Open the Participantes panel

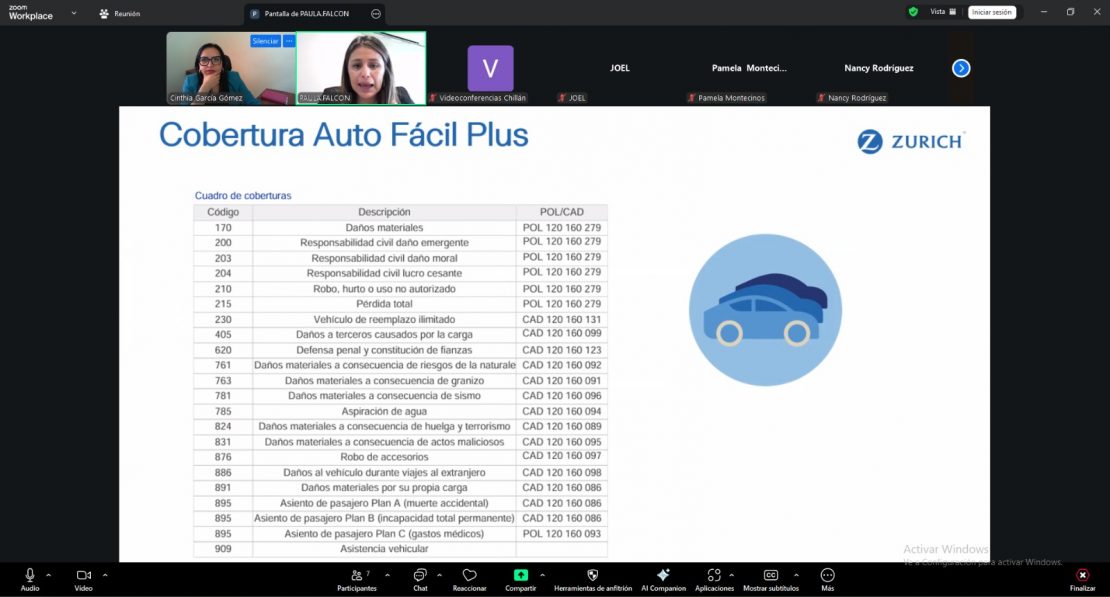click(x=357, y=576)
